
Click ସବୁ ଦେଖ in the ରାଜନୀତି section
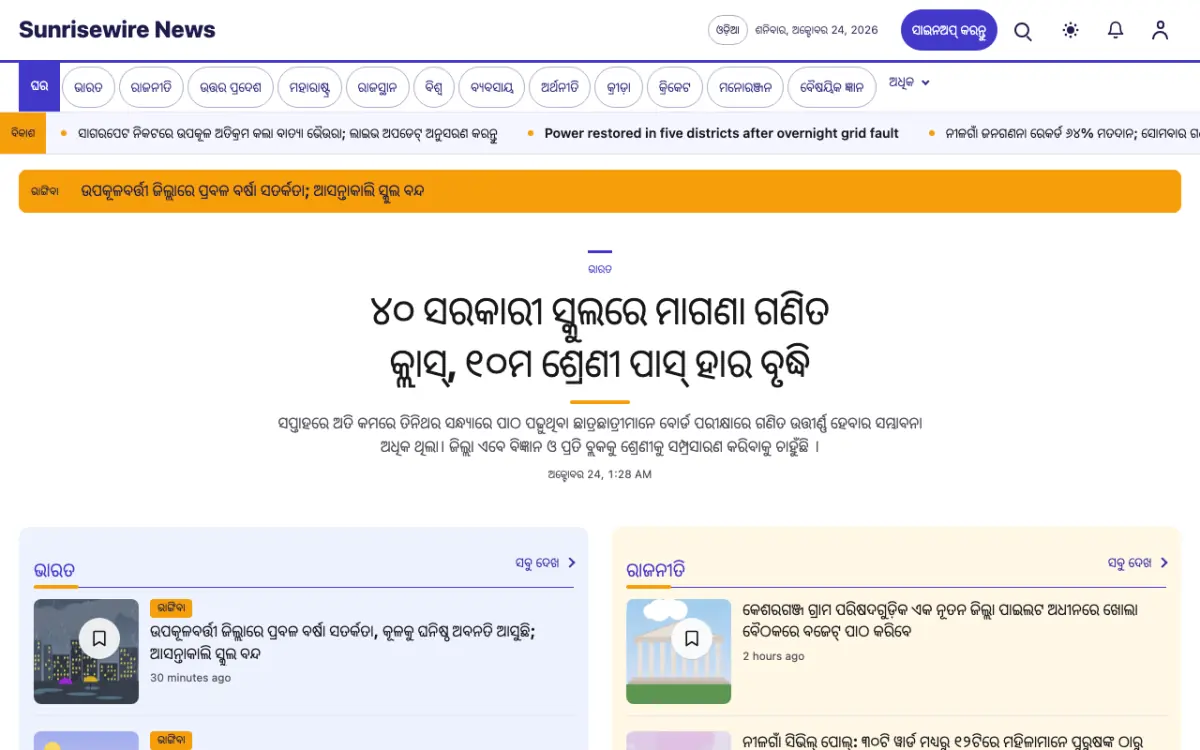coord(1138,563)
